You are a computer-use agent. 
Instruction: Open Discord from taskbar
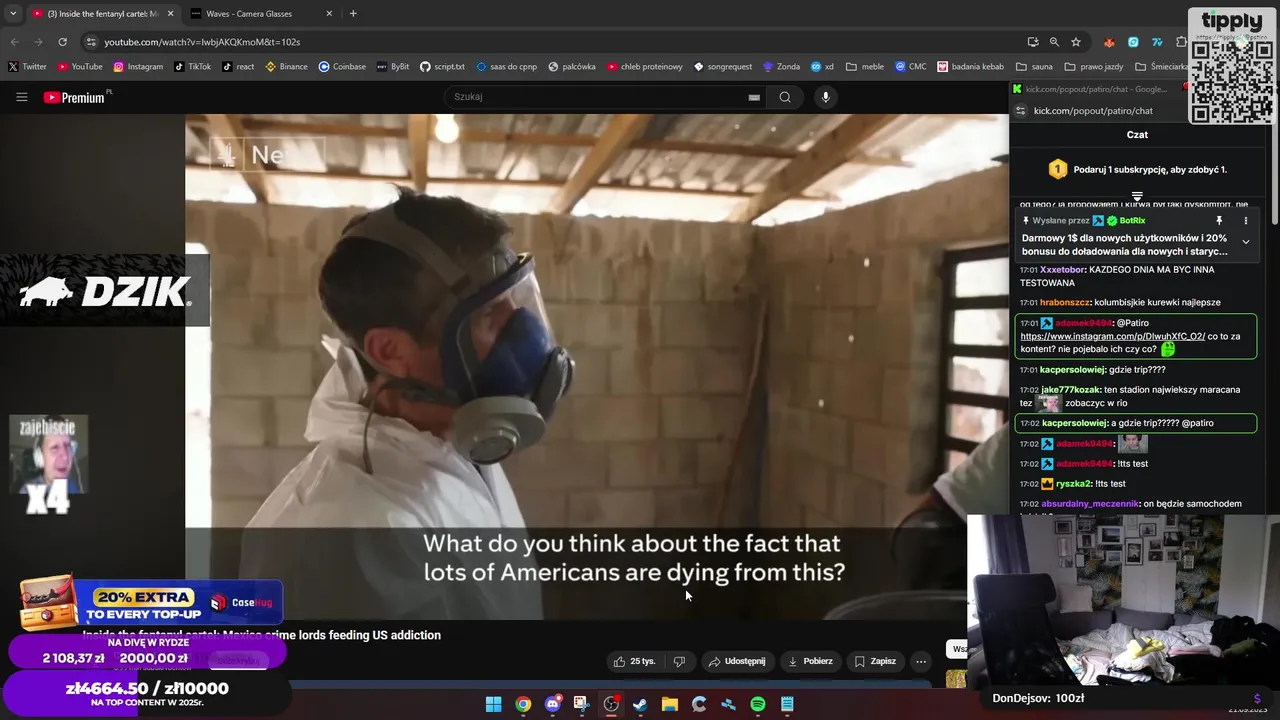tap(553, 704)
